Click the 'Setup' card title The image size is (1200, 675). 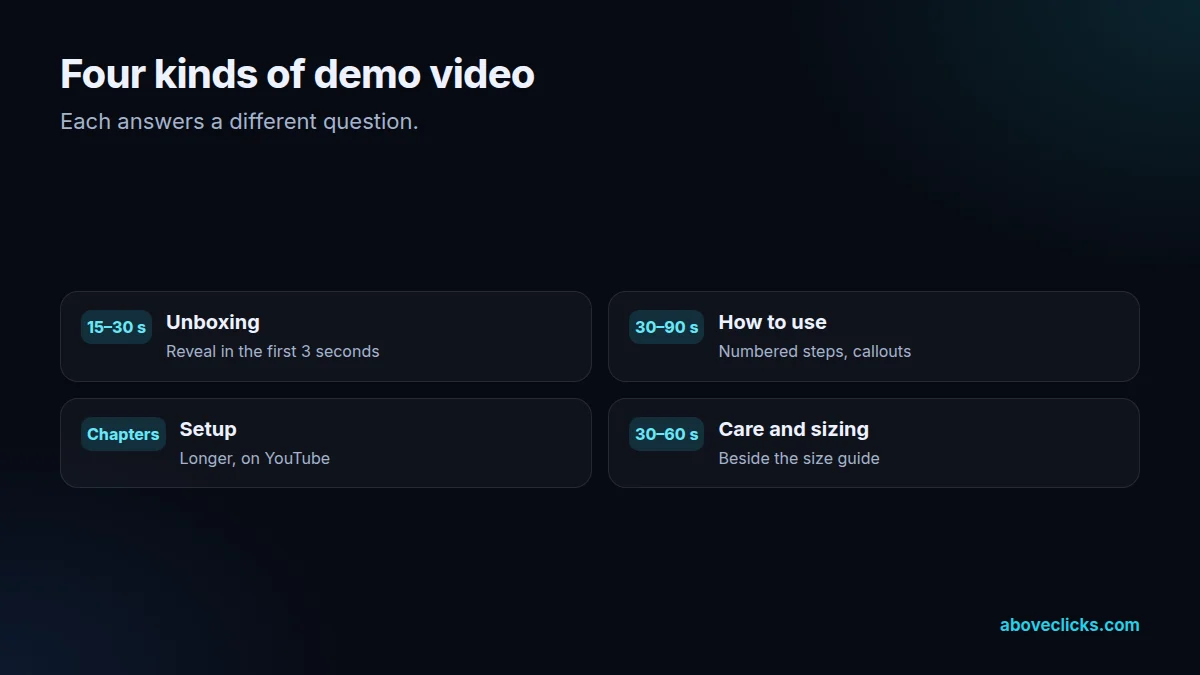tap(208, 429)
